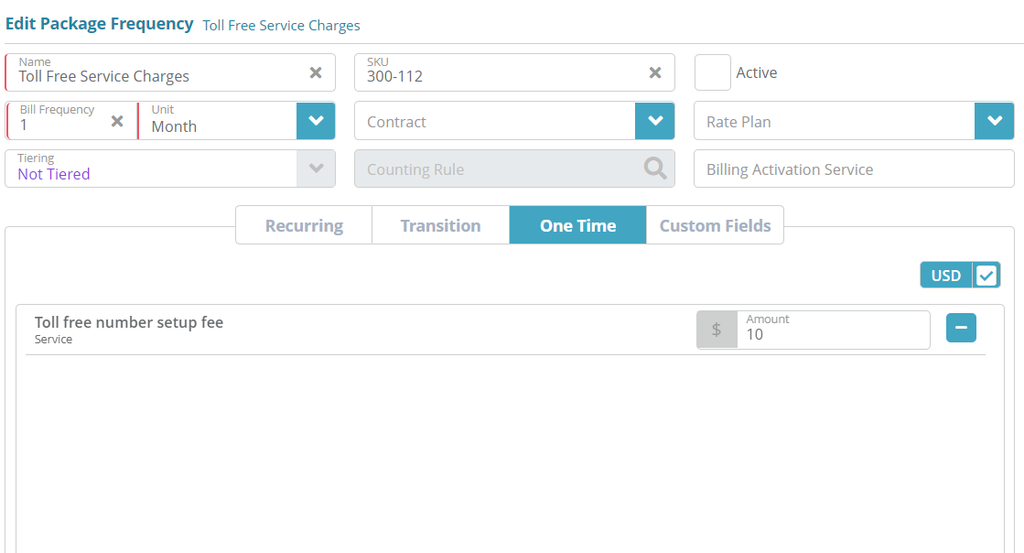Click the Amount input field

click(832, 334)
